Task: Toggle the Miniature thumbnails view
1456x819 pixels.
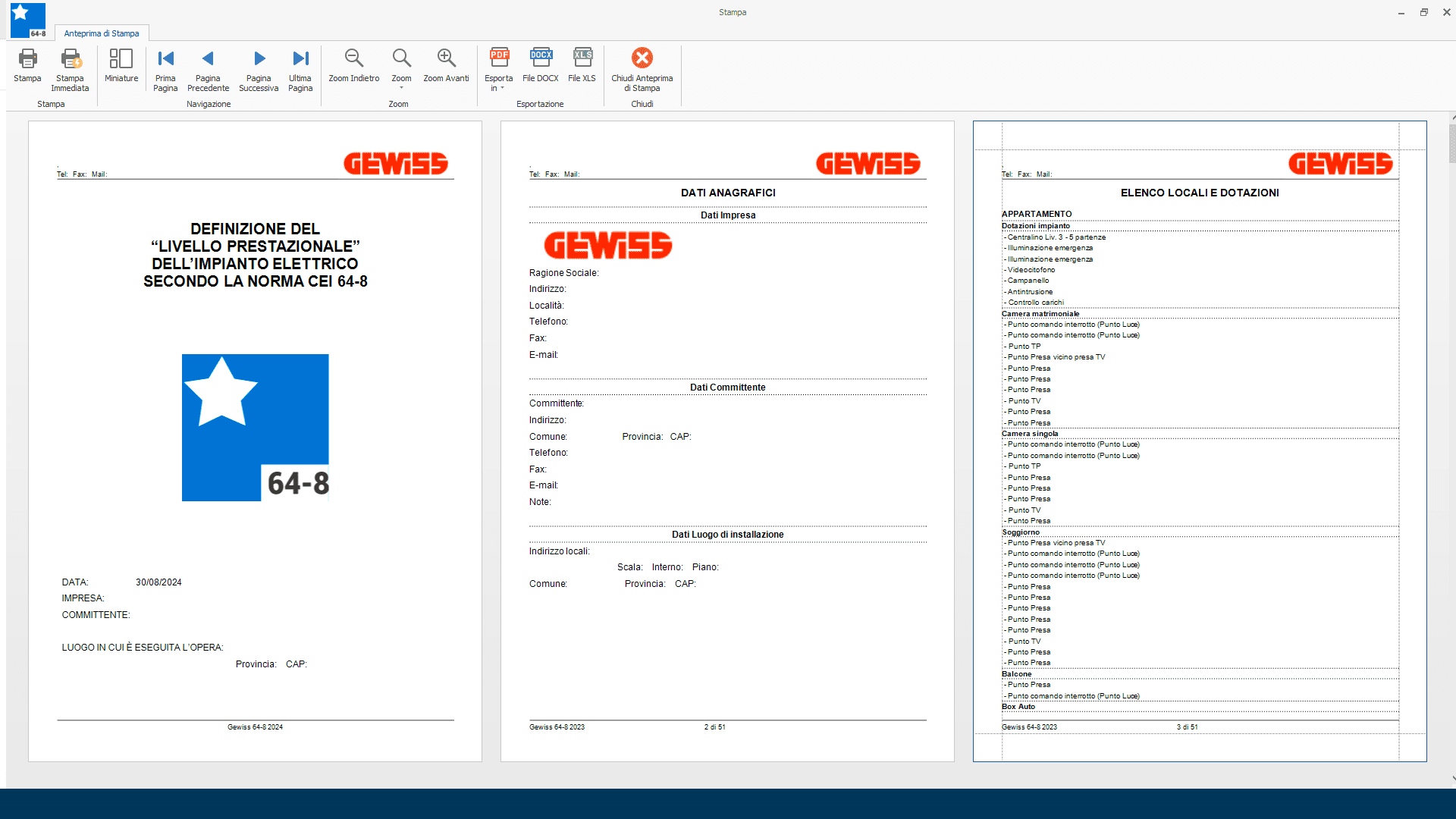Action: click(121, 65)
